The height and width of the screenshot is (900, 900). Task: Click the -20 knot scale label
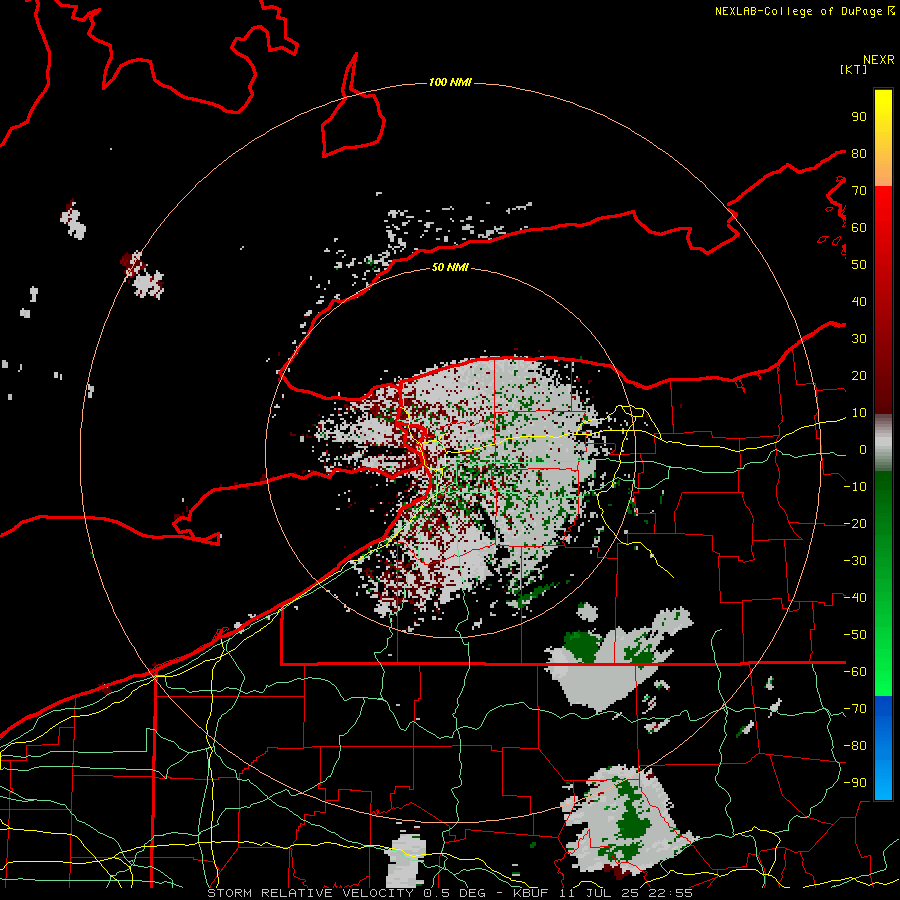855,523
